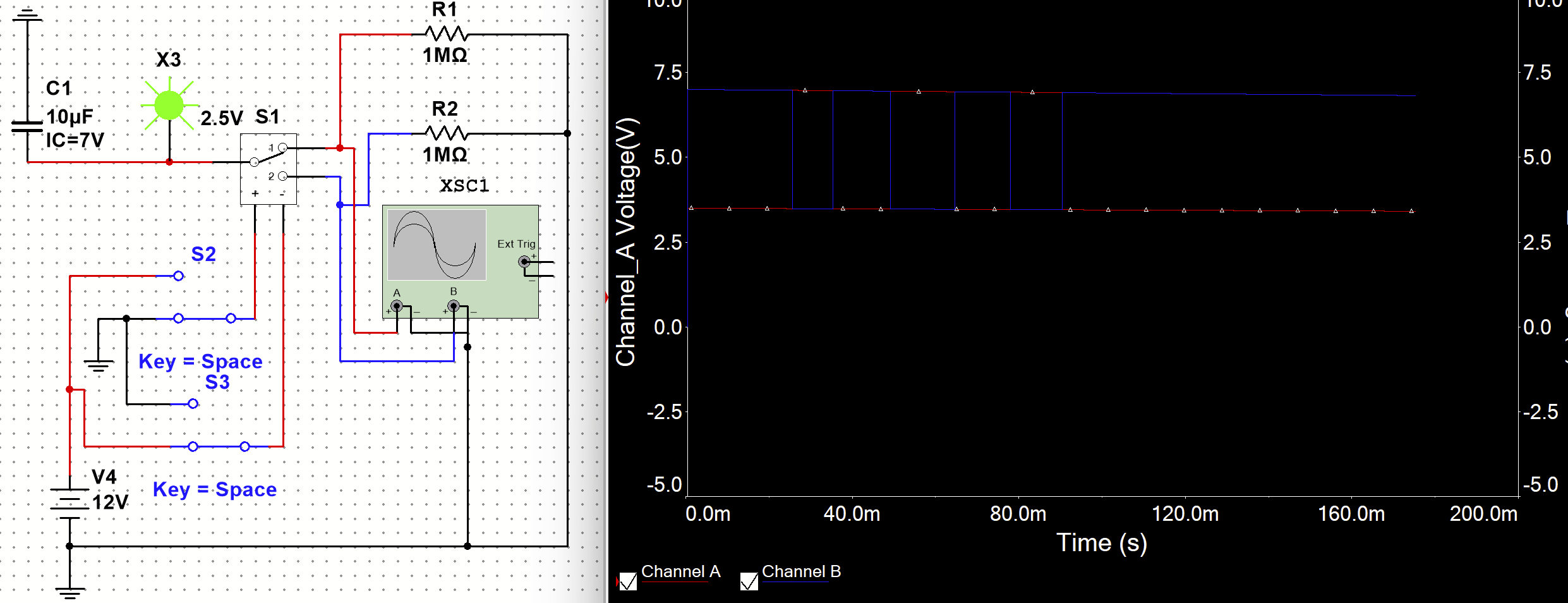Click the 1MΩ value of R2
Image resolution: width=1568 pixels, height=603 pixels.
click(x=445, y=155)
